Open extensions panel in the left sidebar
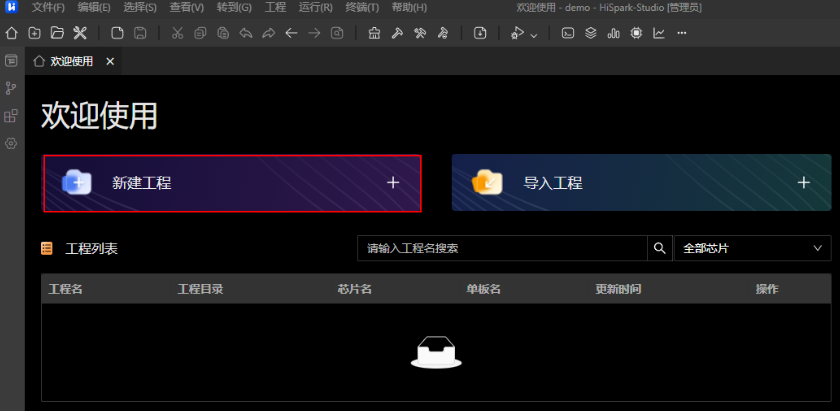 (11, 116)
